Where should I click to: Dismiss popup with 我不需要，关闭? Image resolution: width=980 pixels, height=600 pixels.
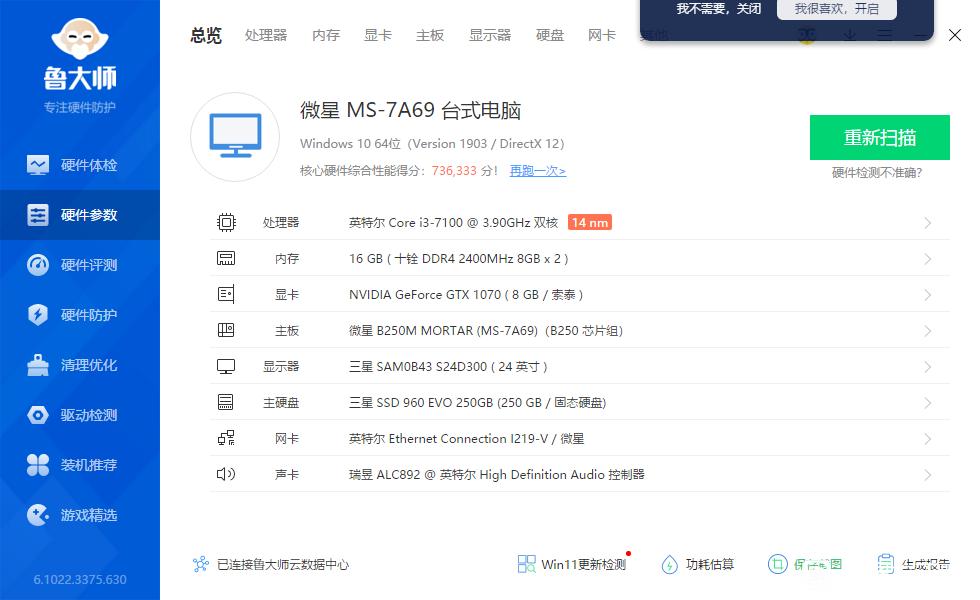[x=719, y=9]
